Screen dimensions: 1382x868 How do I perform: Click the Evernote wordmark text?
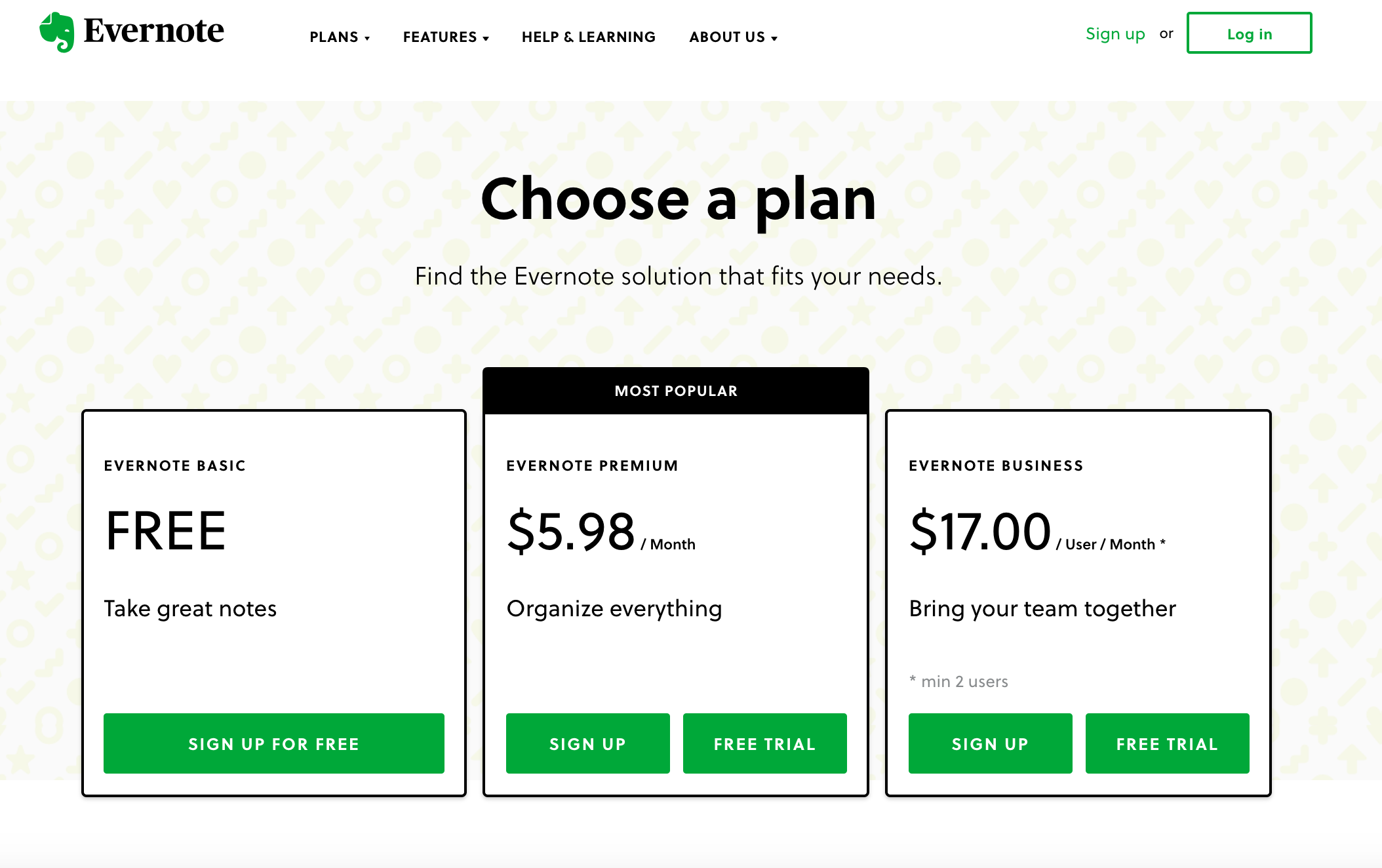tap(154, 31)
